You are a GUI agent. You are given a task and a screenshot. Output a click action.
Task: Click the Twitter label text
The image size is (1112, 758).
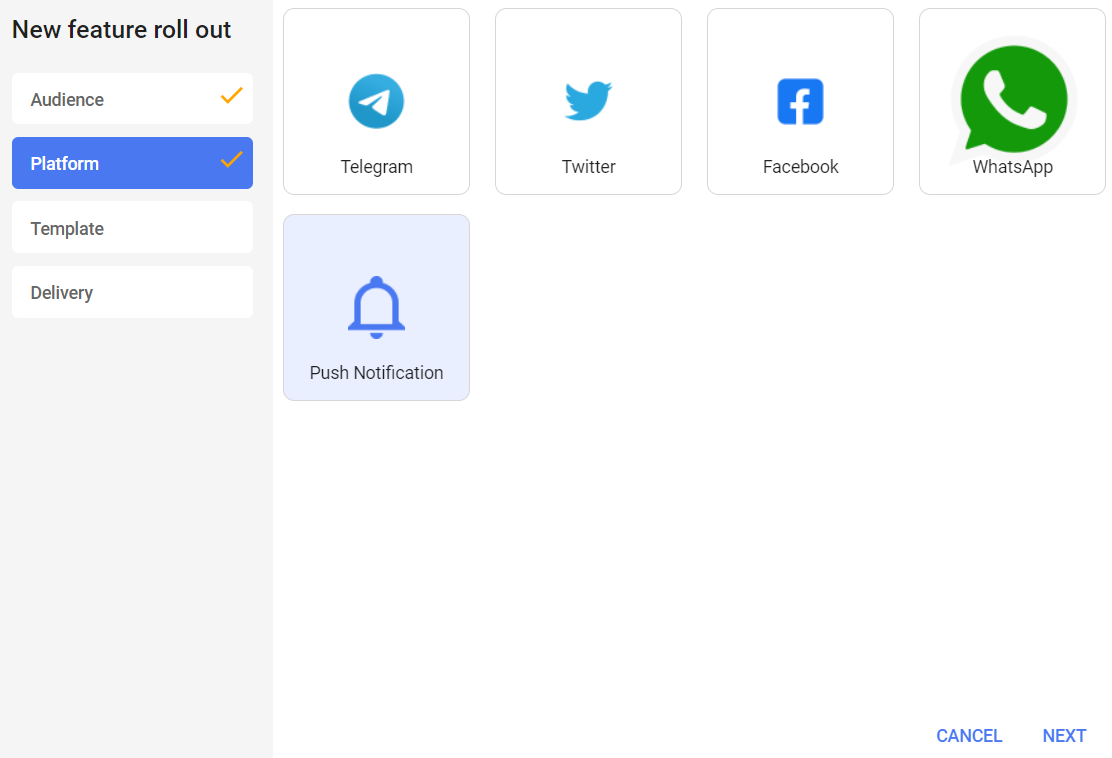click(589, 167)
